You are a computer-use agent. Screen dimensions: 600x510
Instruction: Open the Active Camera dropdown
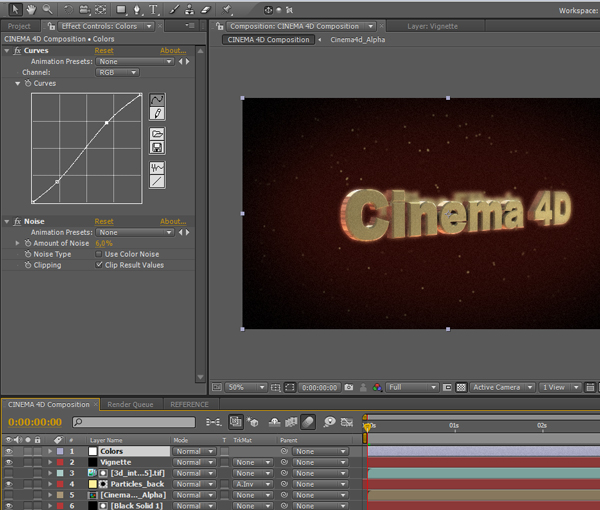pos(502,387)
